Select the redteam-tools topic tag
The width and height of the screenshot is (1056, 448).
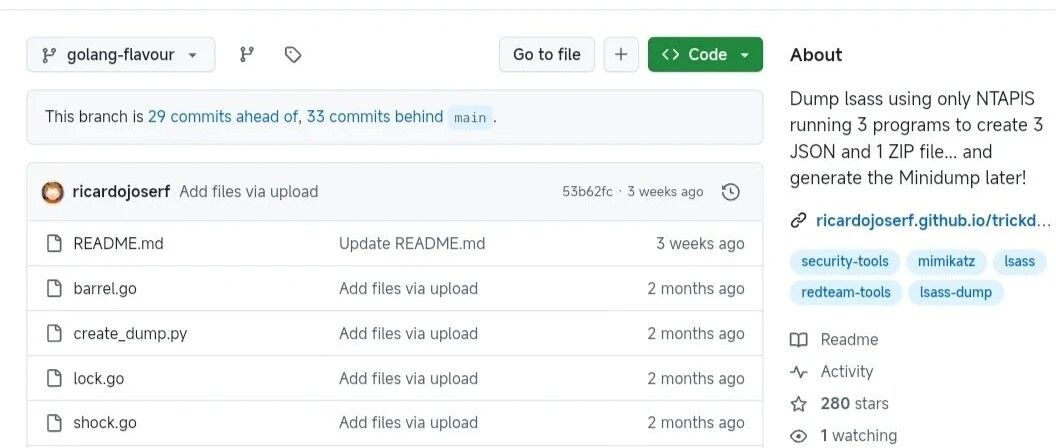pos(846,292)
